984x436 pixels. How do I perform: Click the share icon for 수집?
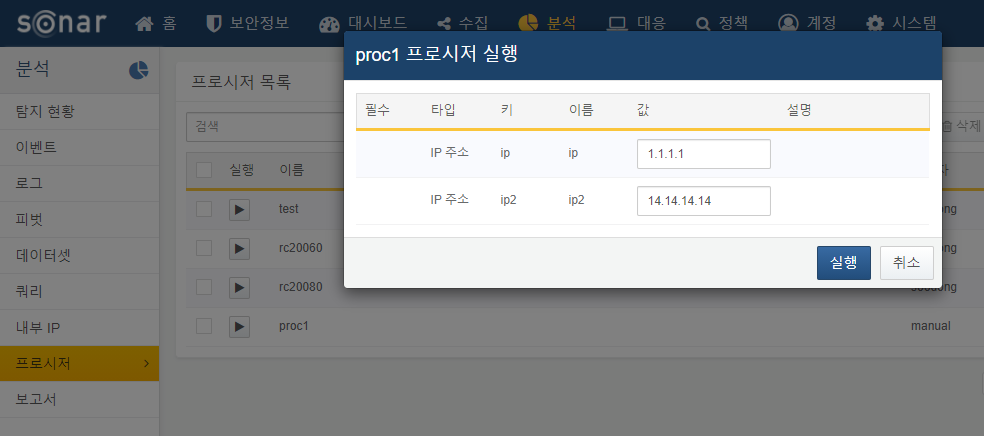pyautogui.click(x=444, y=24)
